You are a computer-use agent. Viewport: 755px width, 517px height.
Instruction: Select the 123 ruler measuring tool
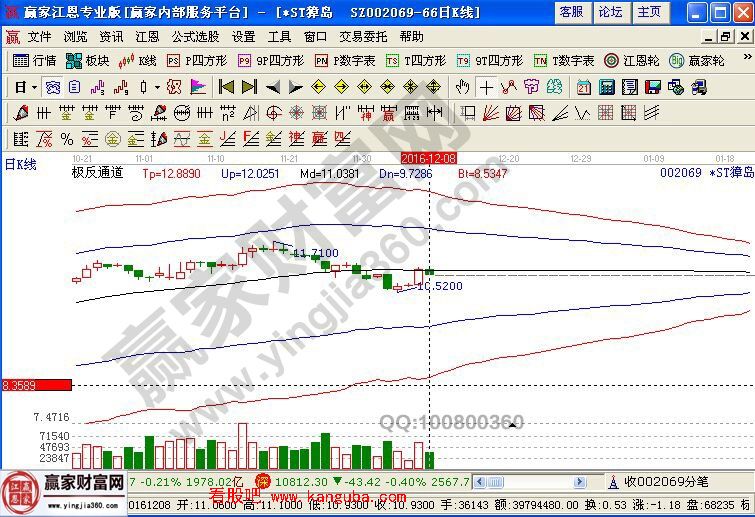click(412, 113)
